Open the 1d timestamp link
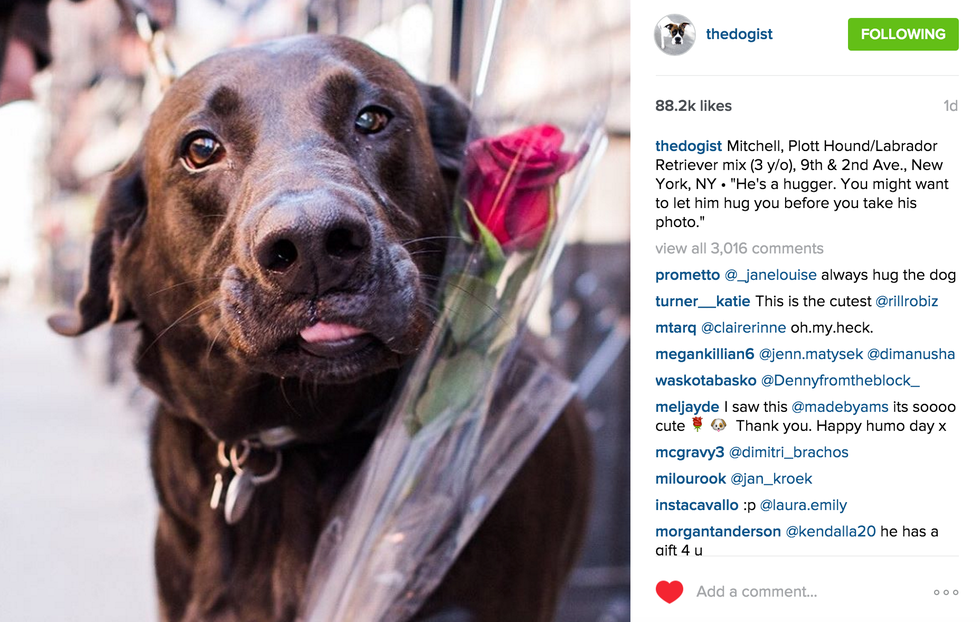The height and width of the screenshot is (622, 980). coord(950,106)
